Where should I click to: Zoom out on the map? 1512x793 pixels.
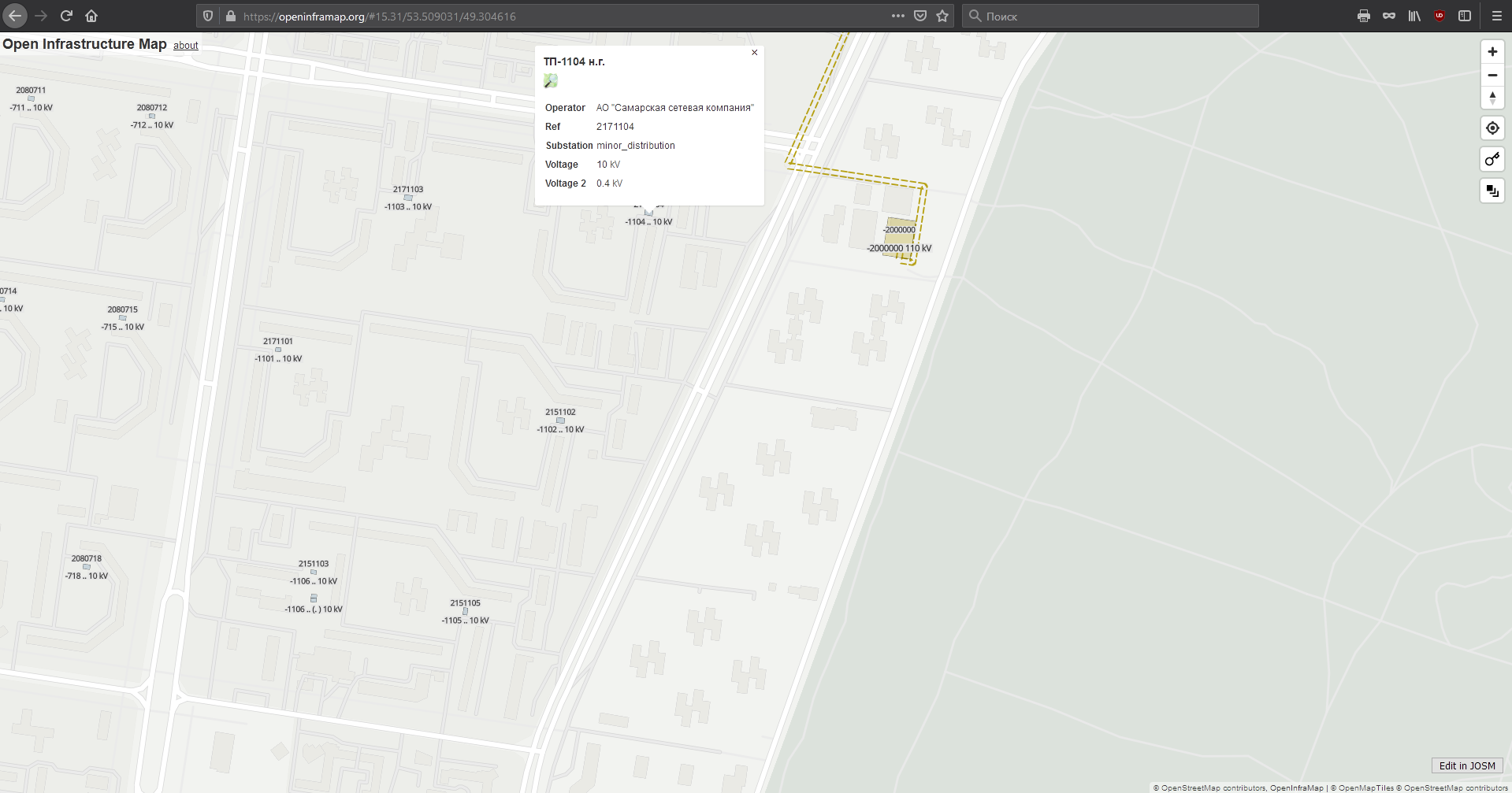point(1491,75)
